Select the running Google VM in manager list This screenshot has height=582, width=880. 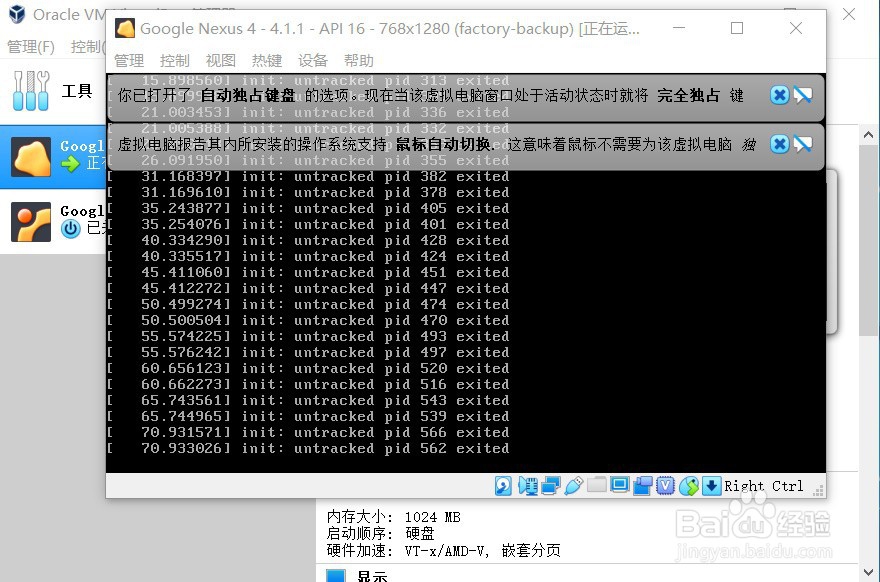53,157
